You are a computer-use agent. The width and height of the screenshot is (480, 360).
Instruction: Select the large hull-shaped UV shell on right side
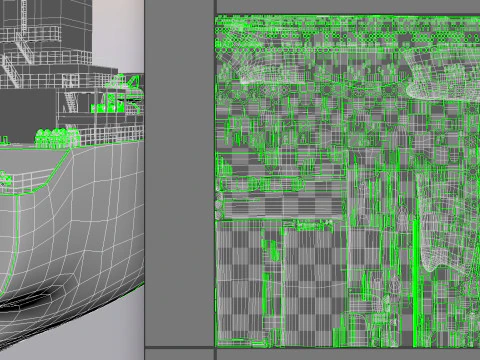[448, 220]
